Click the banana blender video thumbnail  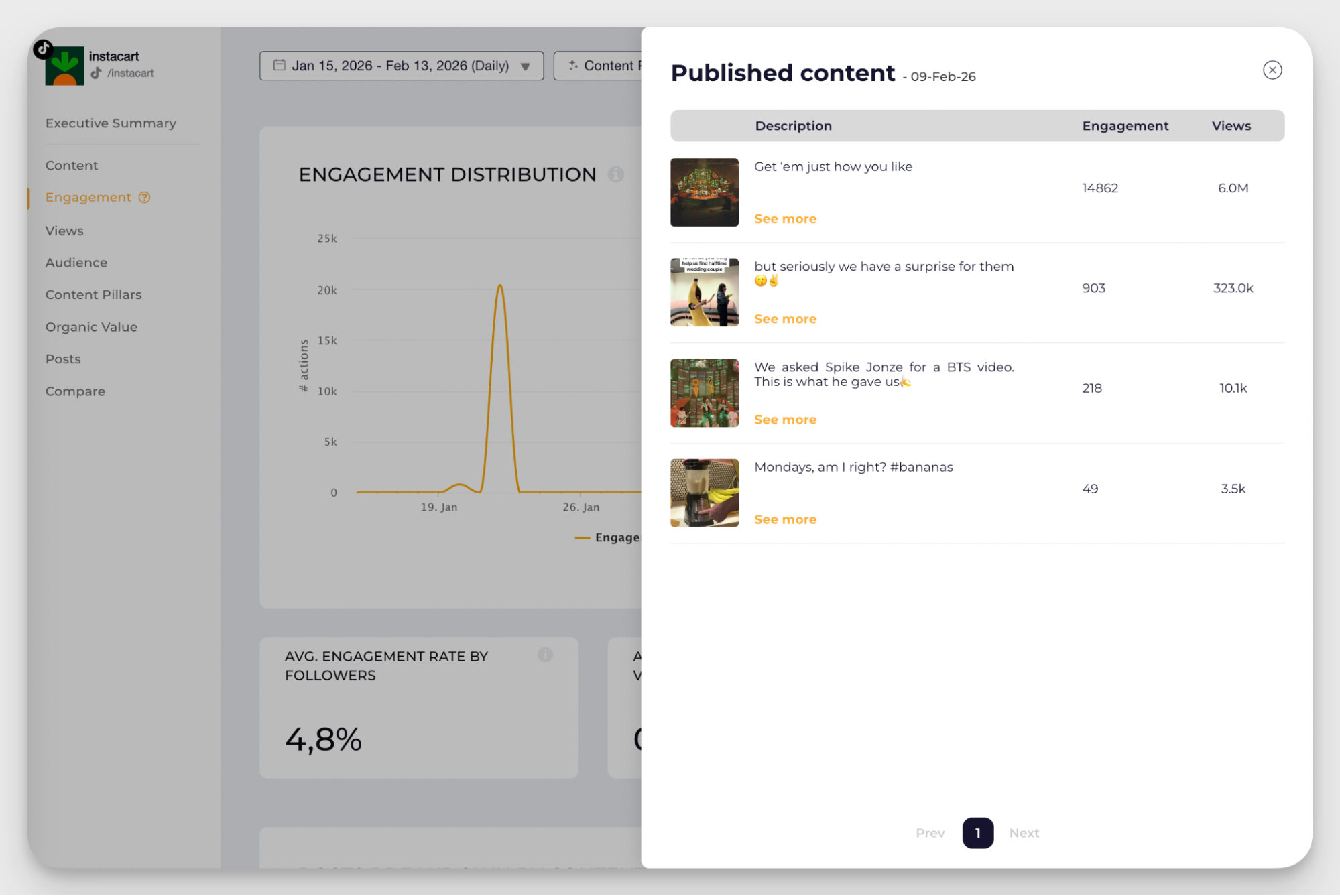pos(703,493)
